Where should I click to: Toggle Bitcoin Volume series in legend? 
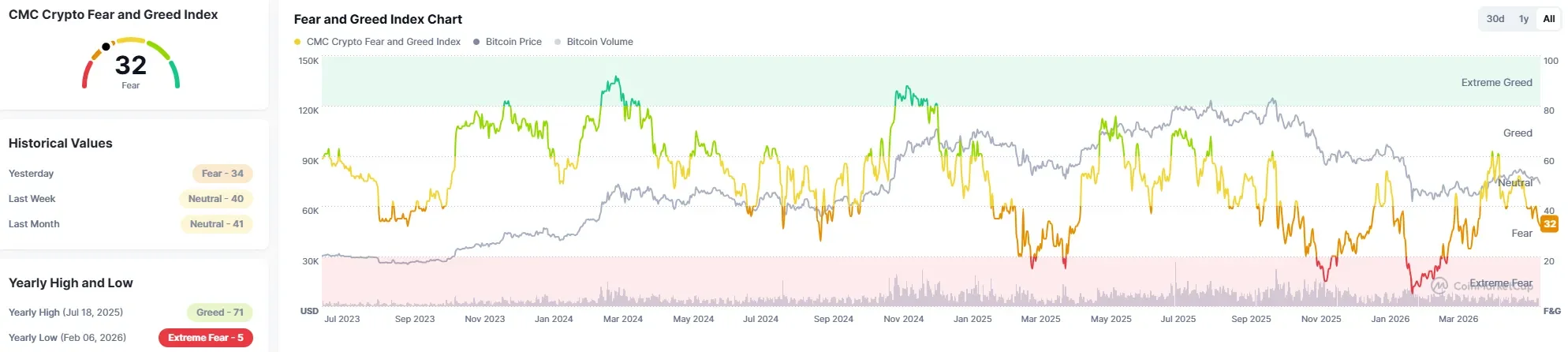click(594, 42)
